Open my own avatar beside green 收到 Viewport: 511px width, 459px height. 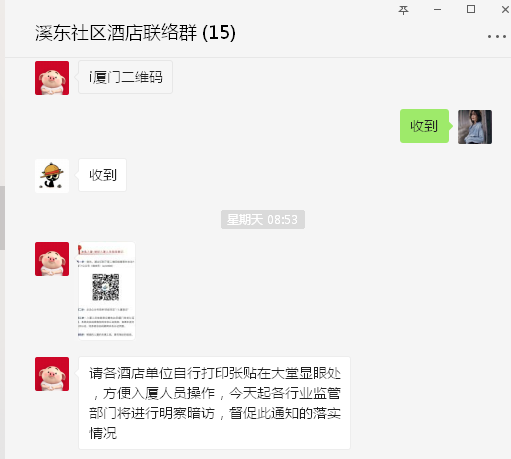[x=475, y=127]
